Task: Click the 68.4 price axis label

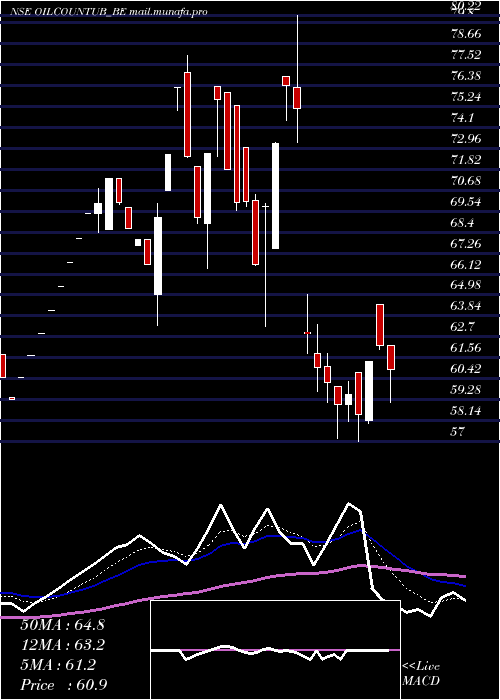Action: [x=463, y=223]
